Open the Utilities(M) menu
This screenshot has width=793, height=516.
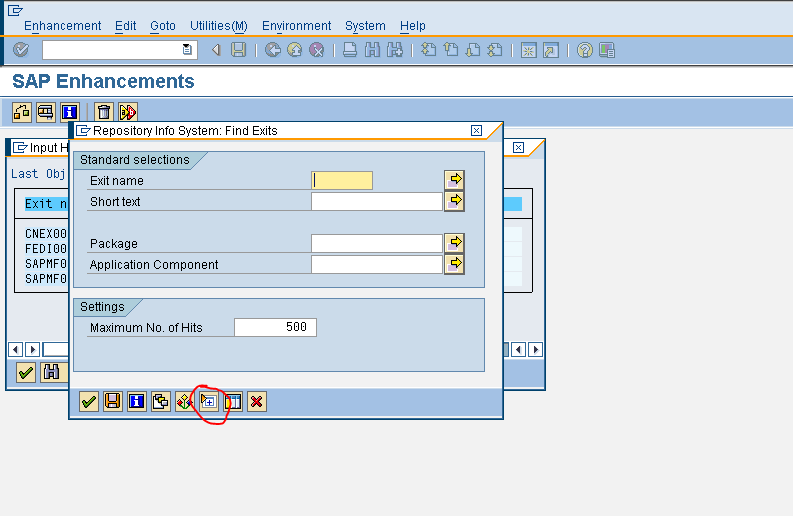coord(218,26)
